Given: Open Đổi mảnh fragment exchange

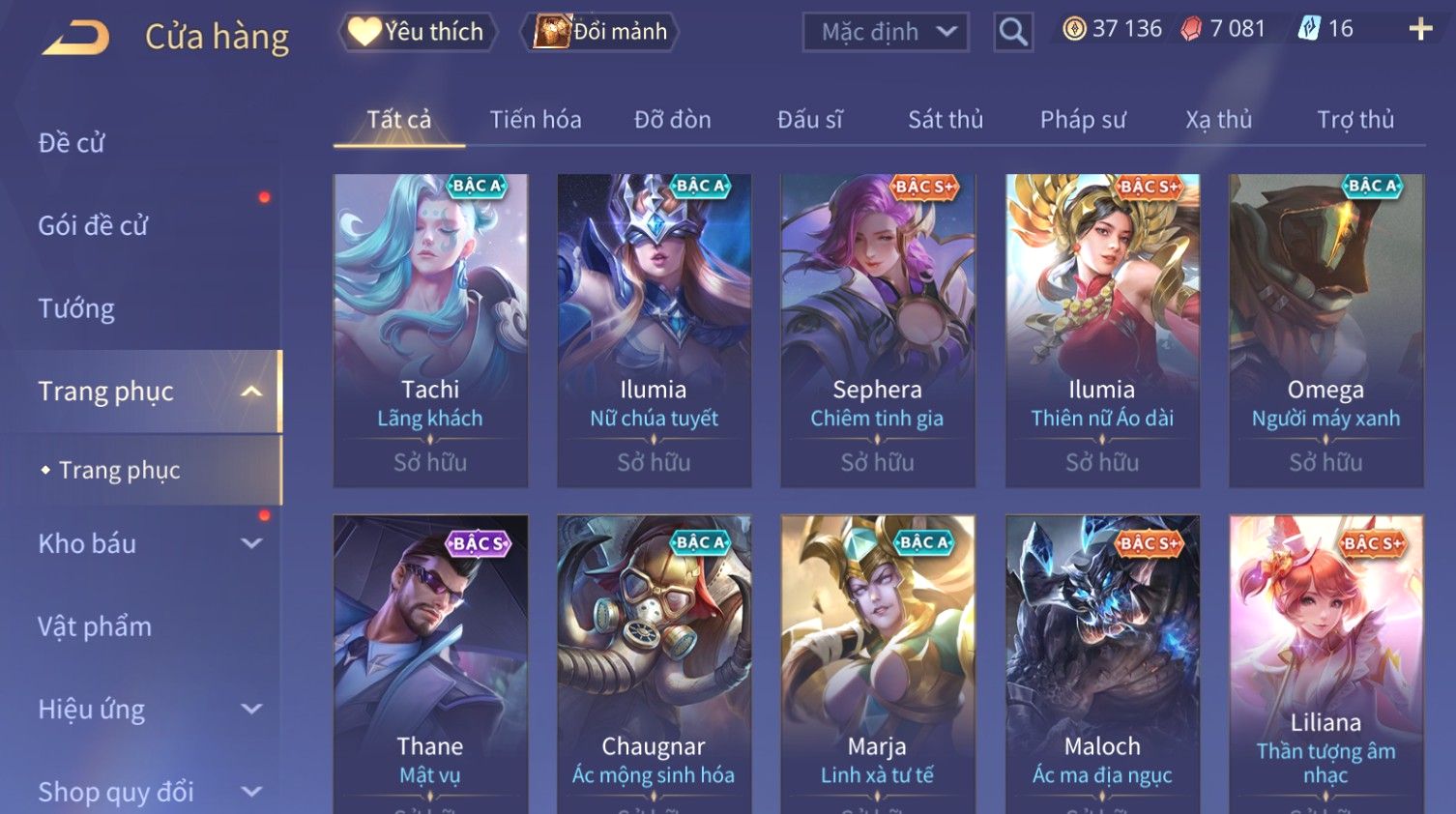Looking at the screenshot, I should [x=599, y=32].
